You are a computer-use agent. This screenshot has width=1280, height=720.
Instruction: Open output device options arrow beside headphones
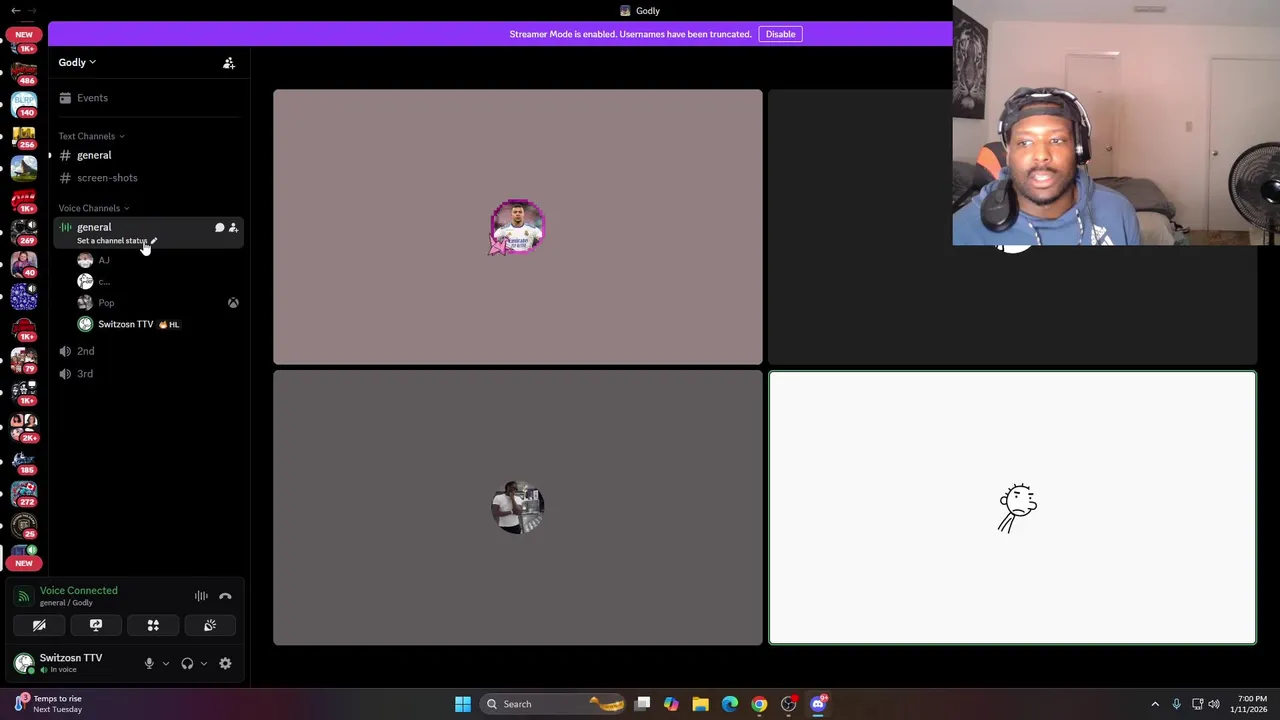click(204, 663)
